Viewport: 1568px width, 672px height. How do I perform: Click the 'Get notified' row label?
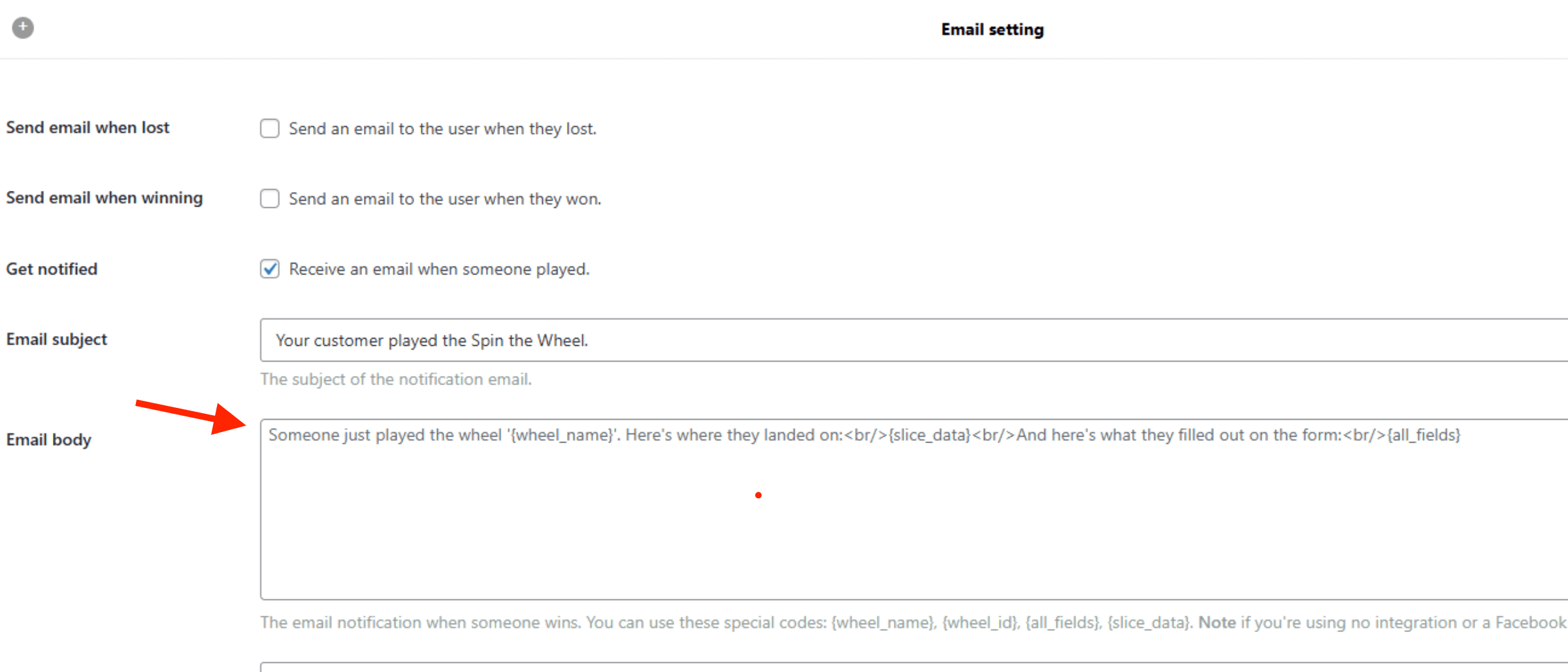(52, 269)
